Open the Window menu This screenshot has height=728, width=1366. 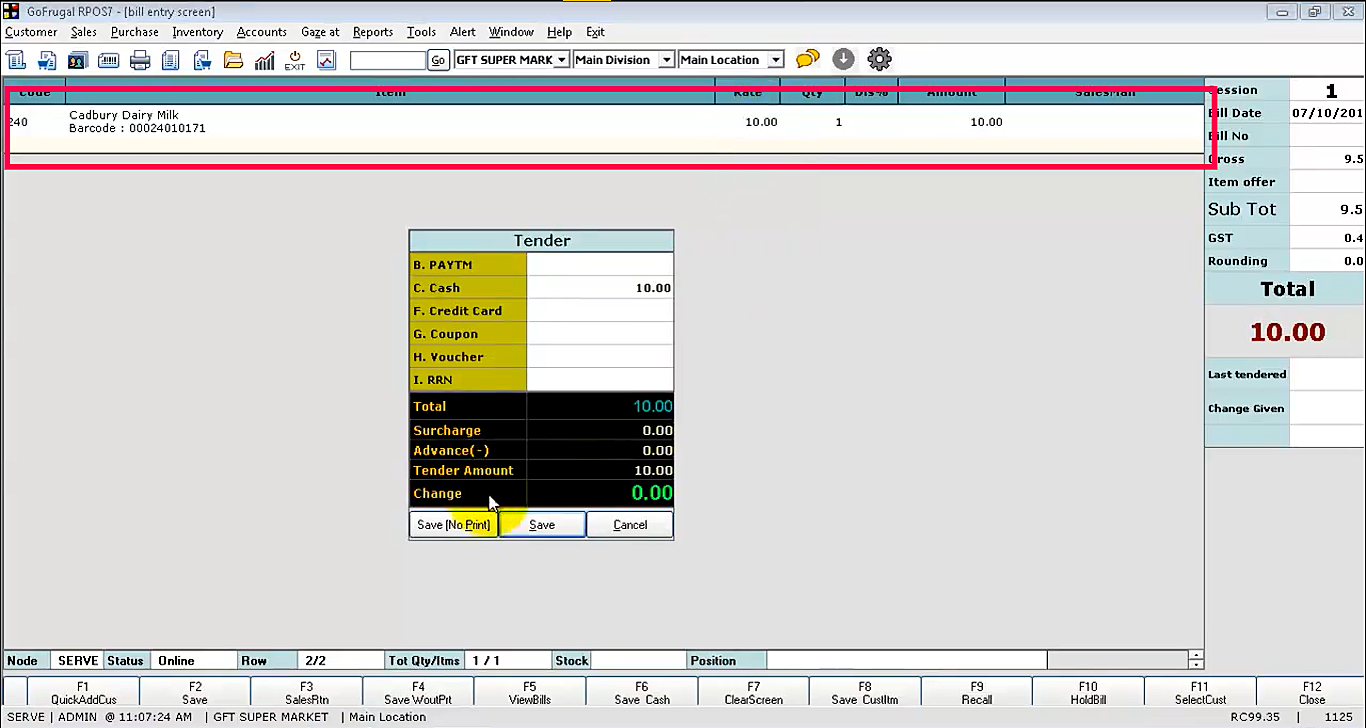click(x=511, y=32)
